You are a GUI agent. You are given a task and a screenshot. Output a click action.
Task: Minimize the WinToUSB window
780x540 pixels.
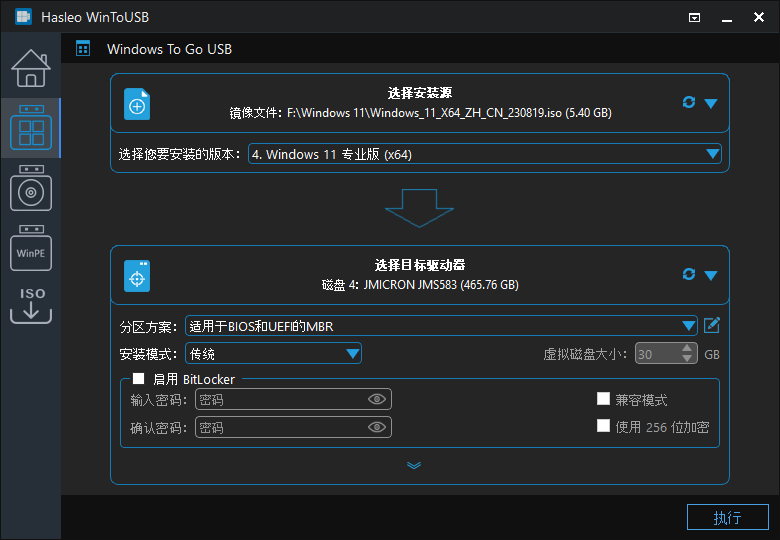727,20
